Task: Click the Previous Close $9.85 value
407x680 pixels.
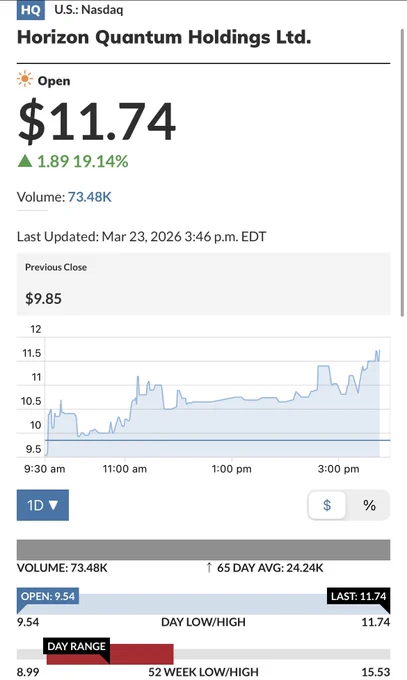Action: point(43,298)
